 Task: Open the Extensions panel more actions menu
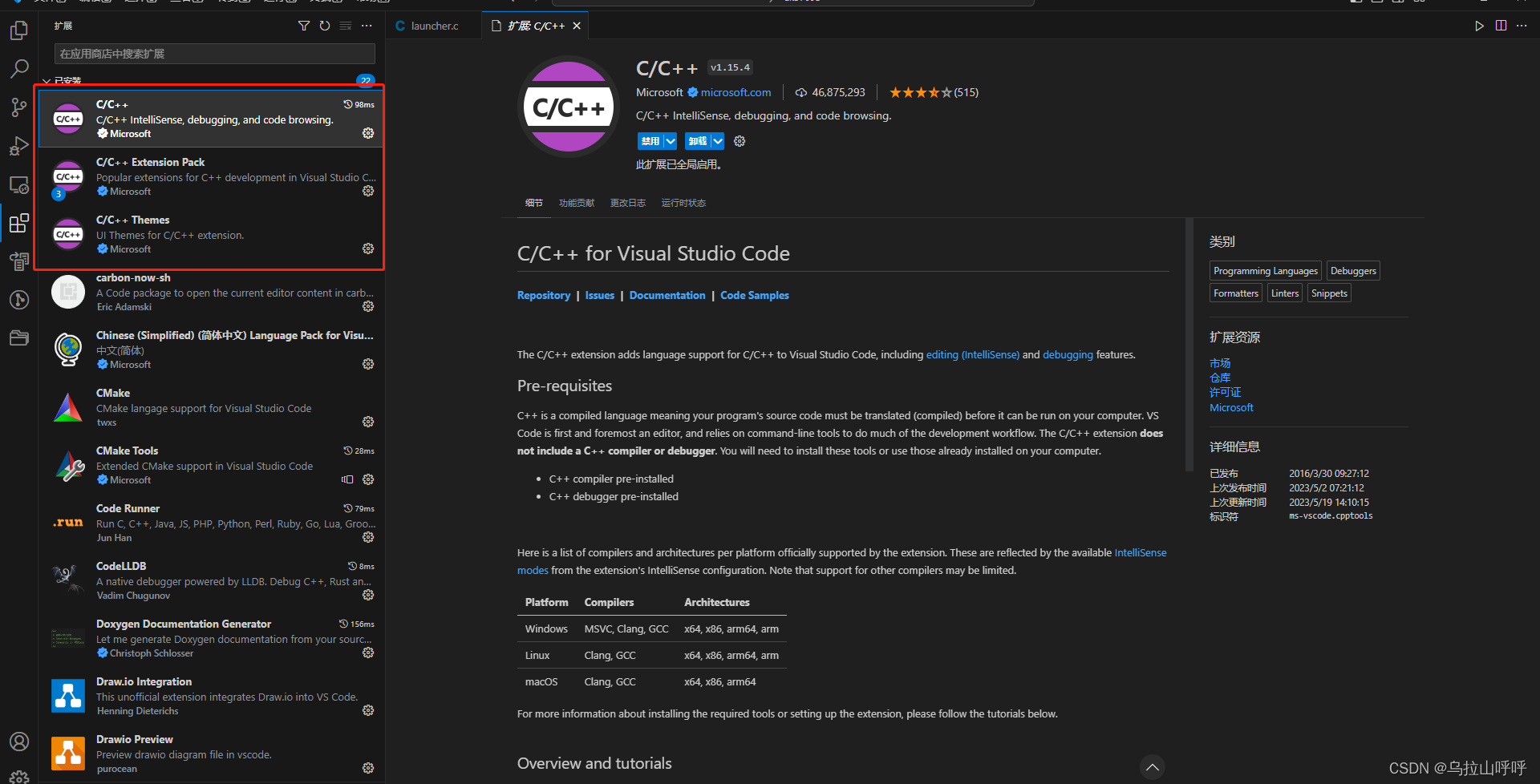tap(367, 26)
